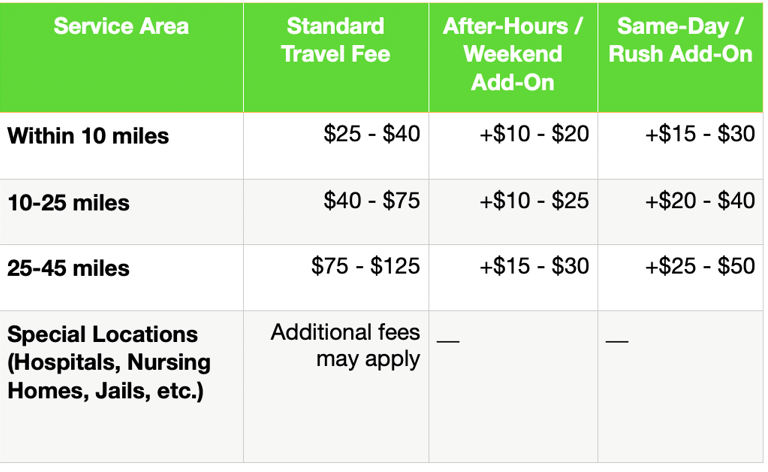Select the +$15 - $30 after-hours cell in 25-45 miles row
This screenshot has height=472, width=768.
pos(513,278)
